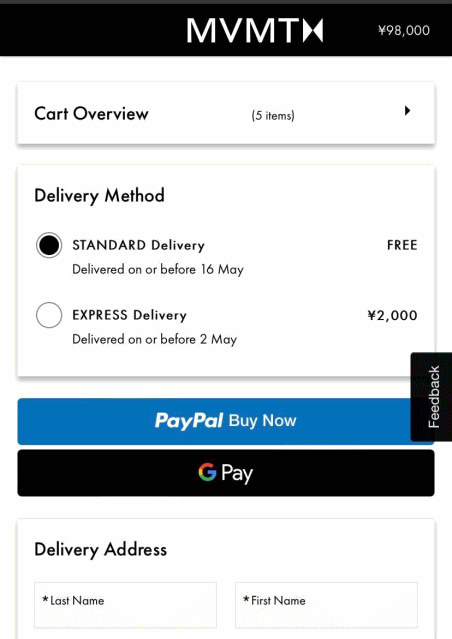Click the Delivery Address heading

(x=101, y=550)
